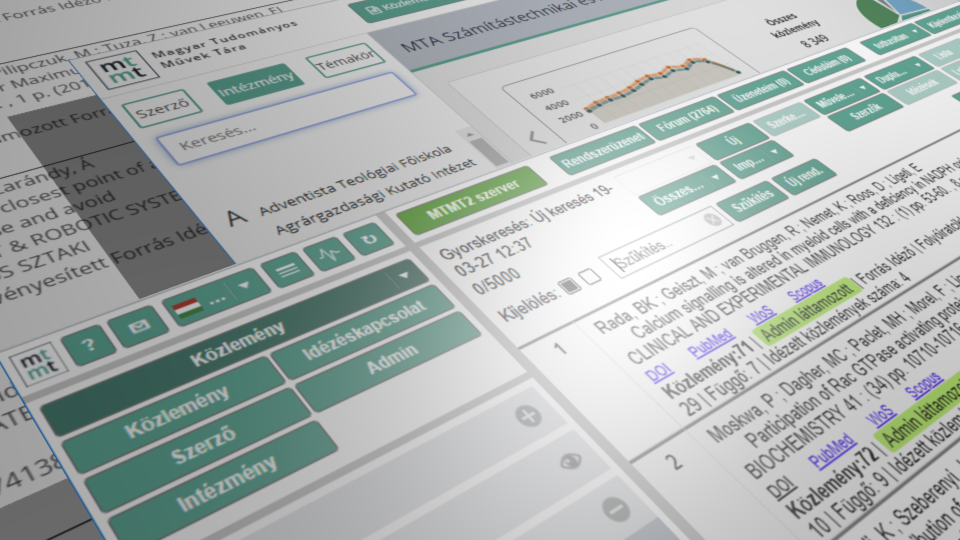Open DOI link in the Moskwa, P record
The height and width of the screenshot is (540, 960).
tap(781, 488)
